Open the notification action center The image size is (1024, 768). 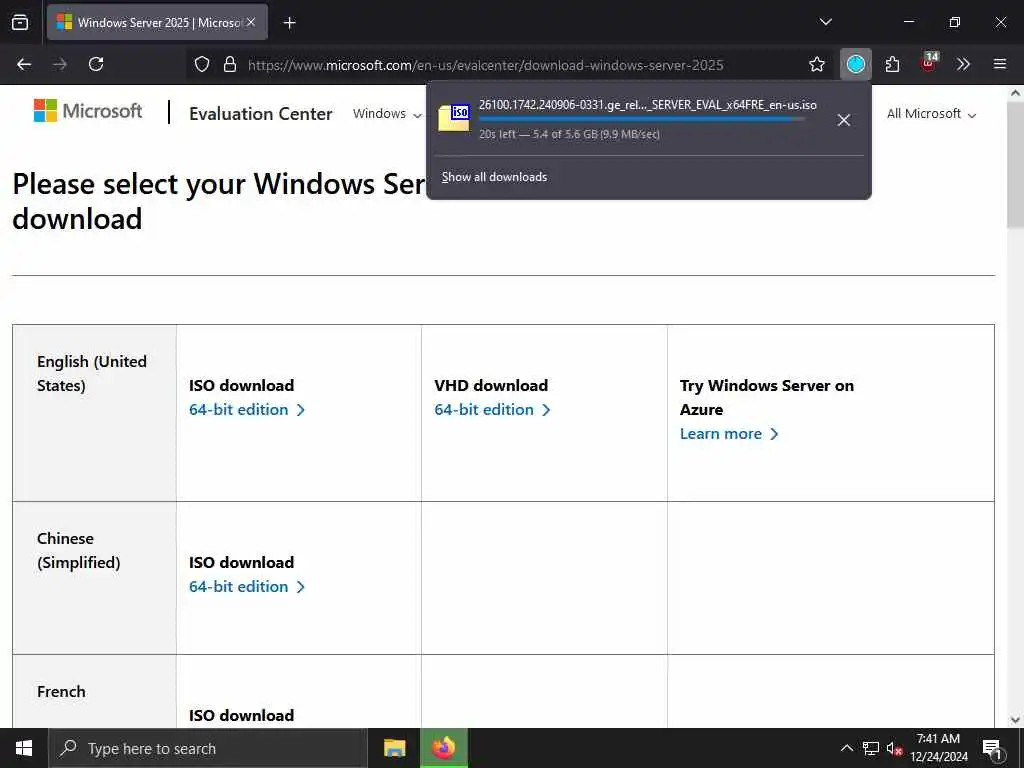click(x=992, y=748)
